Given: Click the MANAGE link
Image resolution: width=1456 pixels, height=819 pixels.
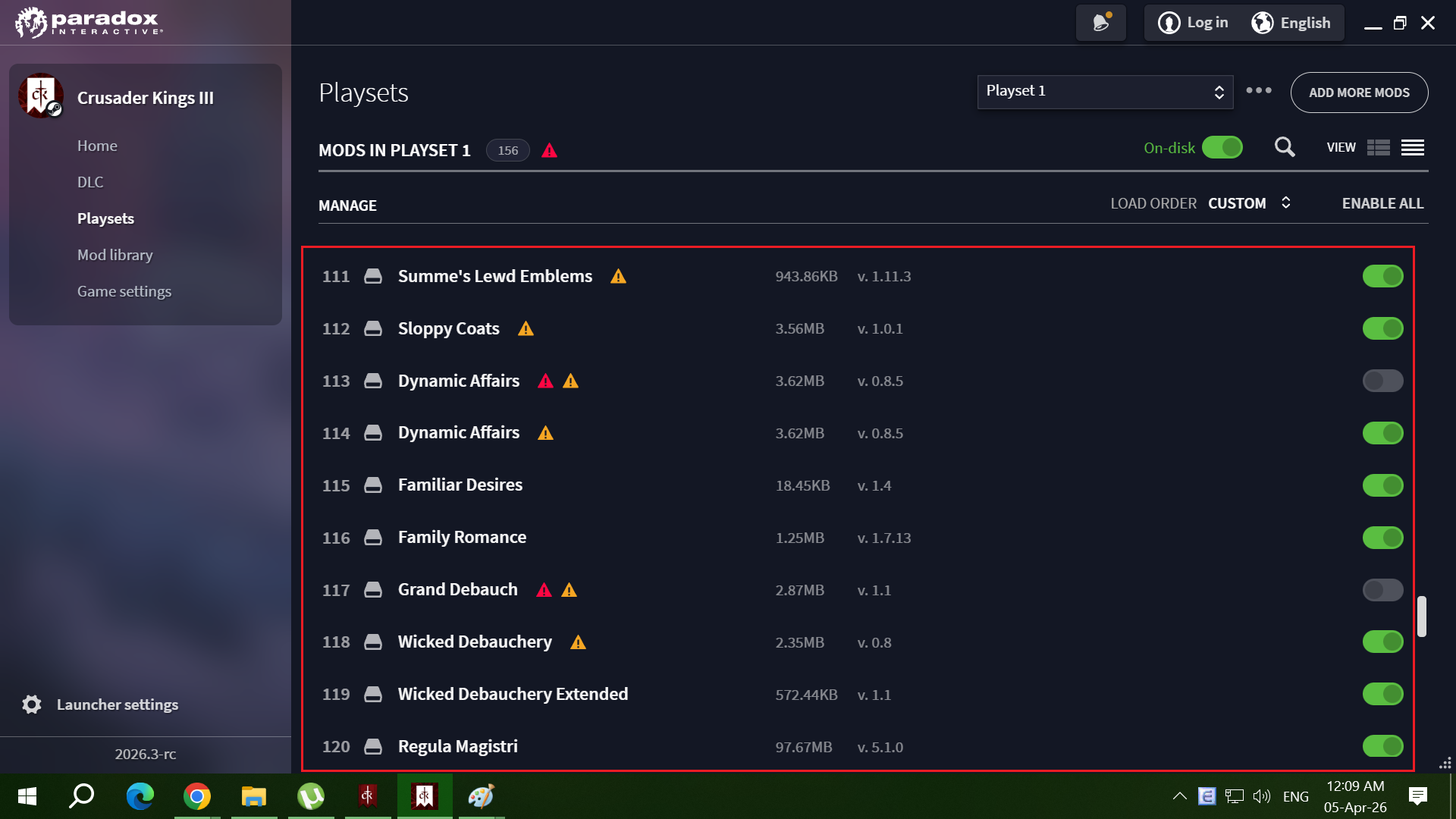Looking at the screenshot, I should coord(347,206).
